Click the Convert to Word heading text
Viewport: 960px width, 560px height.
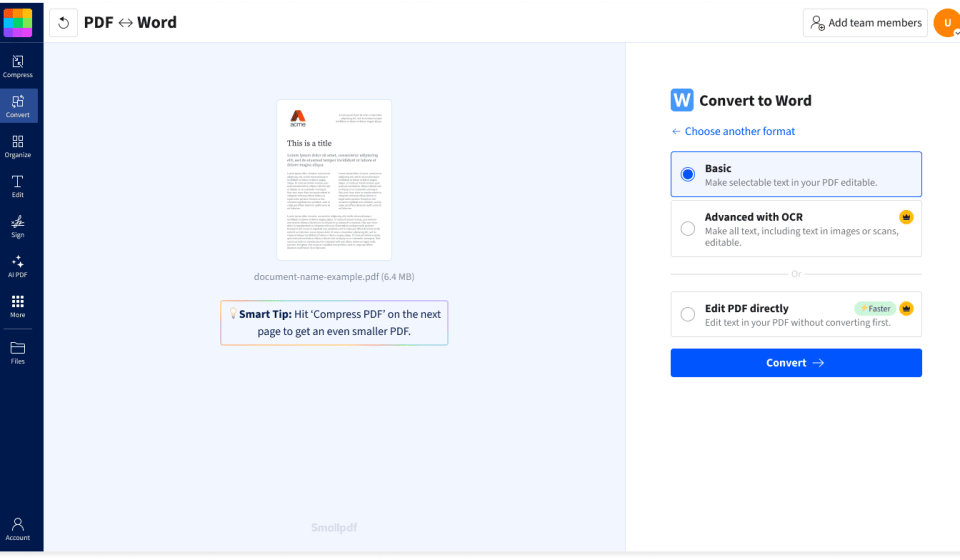click(x=755, y=100)
